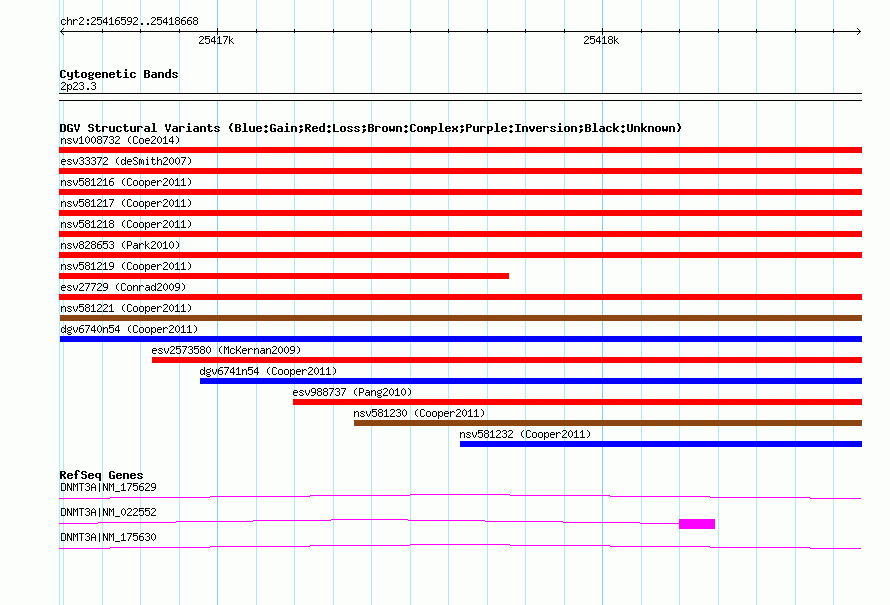Click the DNMT3A|NM_175630 transcript label
Screen dimensions: 890x605
(x=108, y=537)
